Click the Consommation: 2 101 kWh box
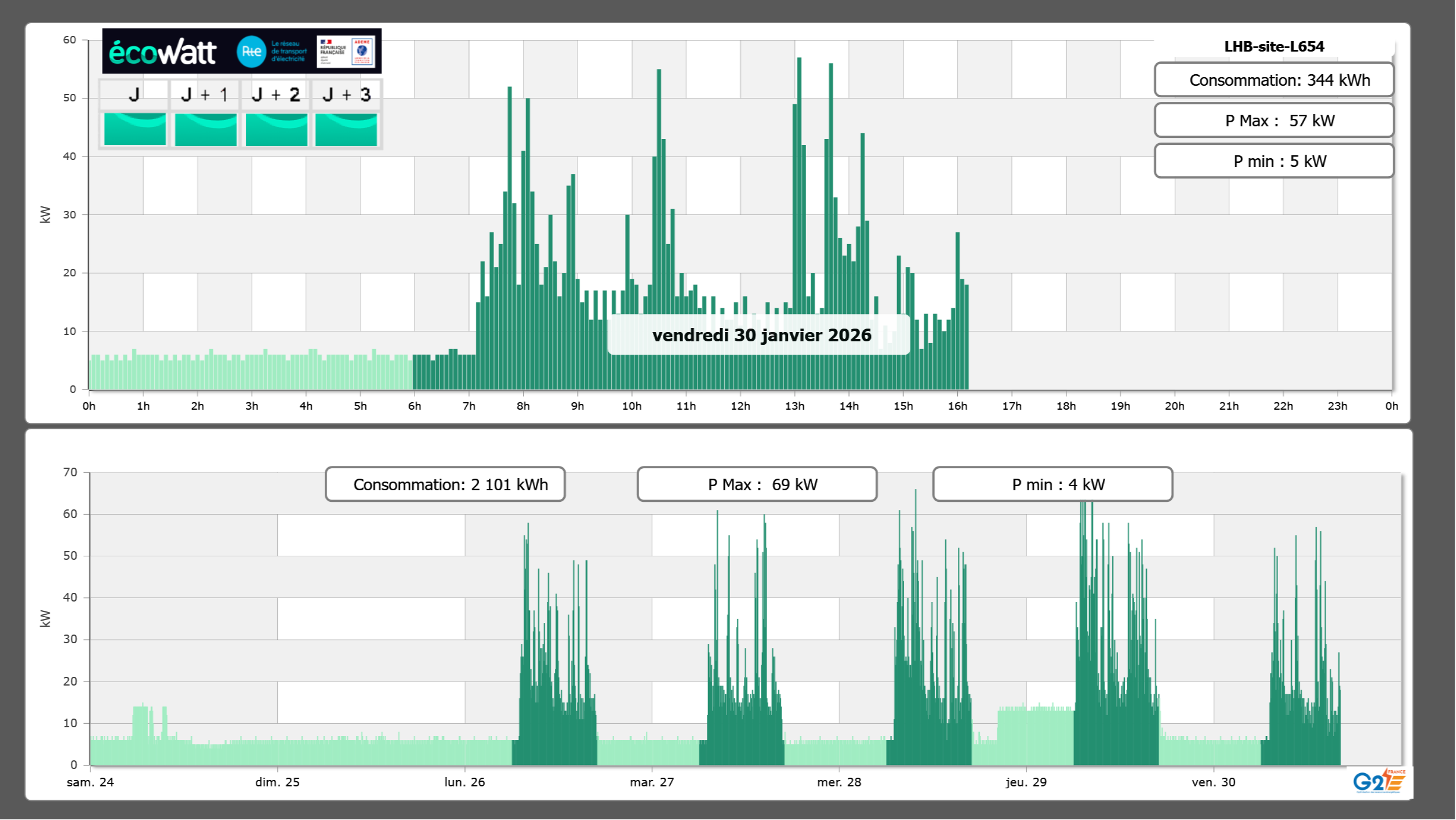This screenshot has height=820, width=1456. click(x=445, y=484)
